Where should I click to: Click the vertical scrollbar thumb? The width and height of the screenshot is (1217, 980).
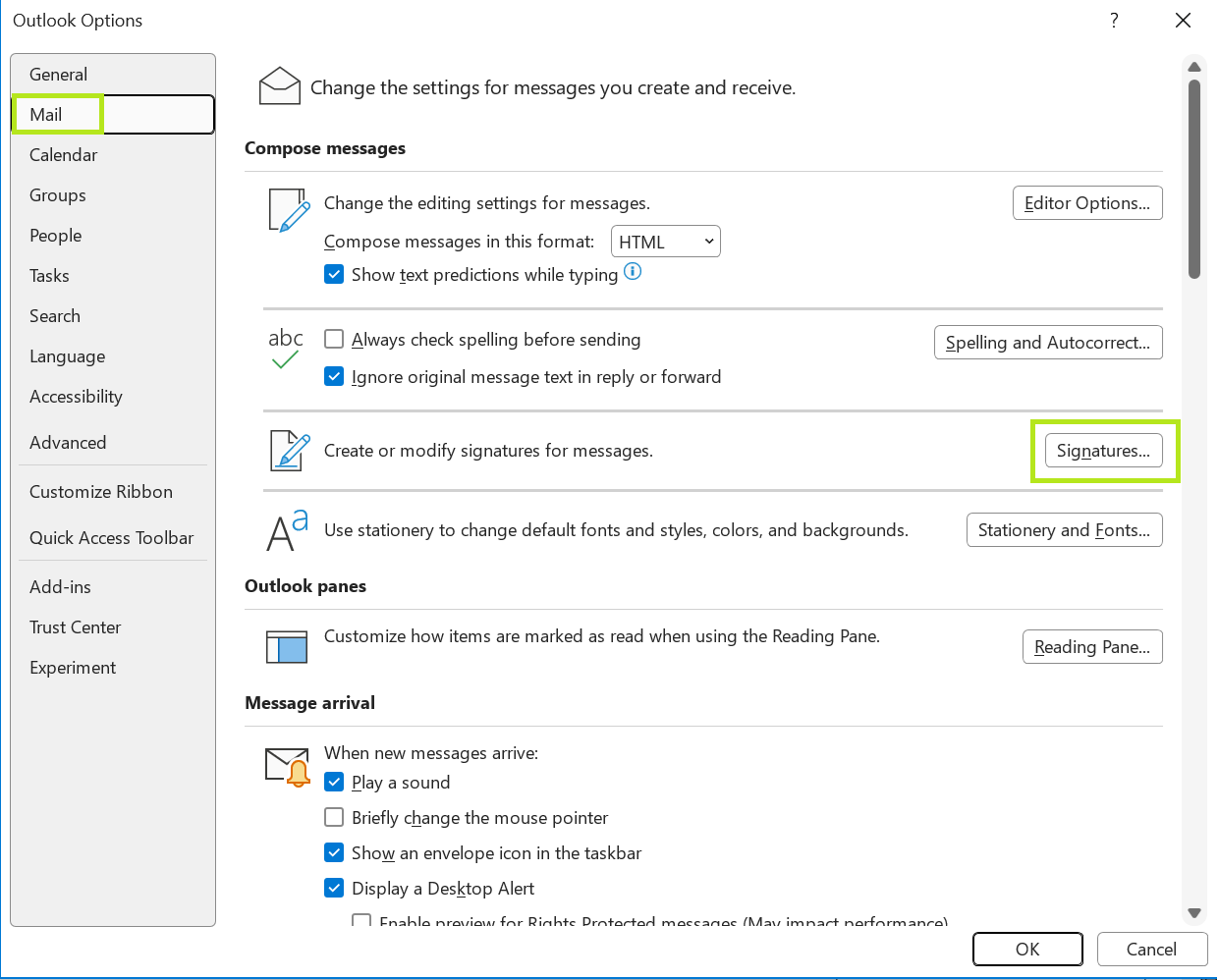[1194, 180]
